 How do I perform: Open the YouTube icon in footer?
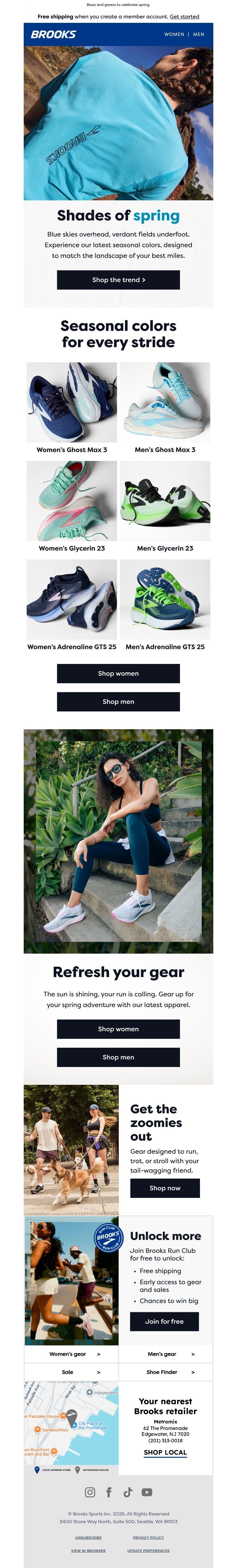click(x=146, y=1492)
